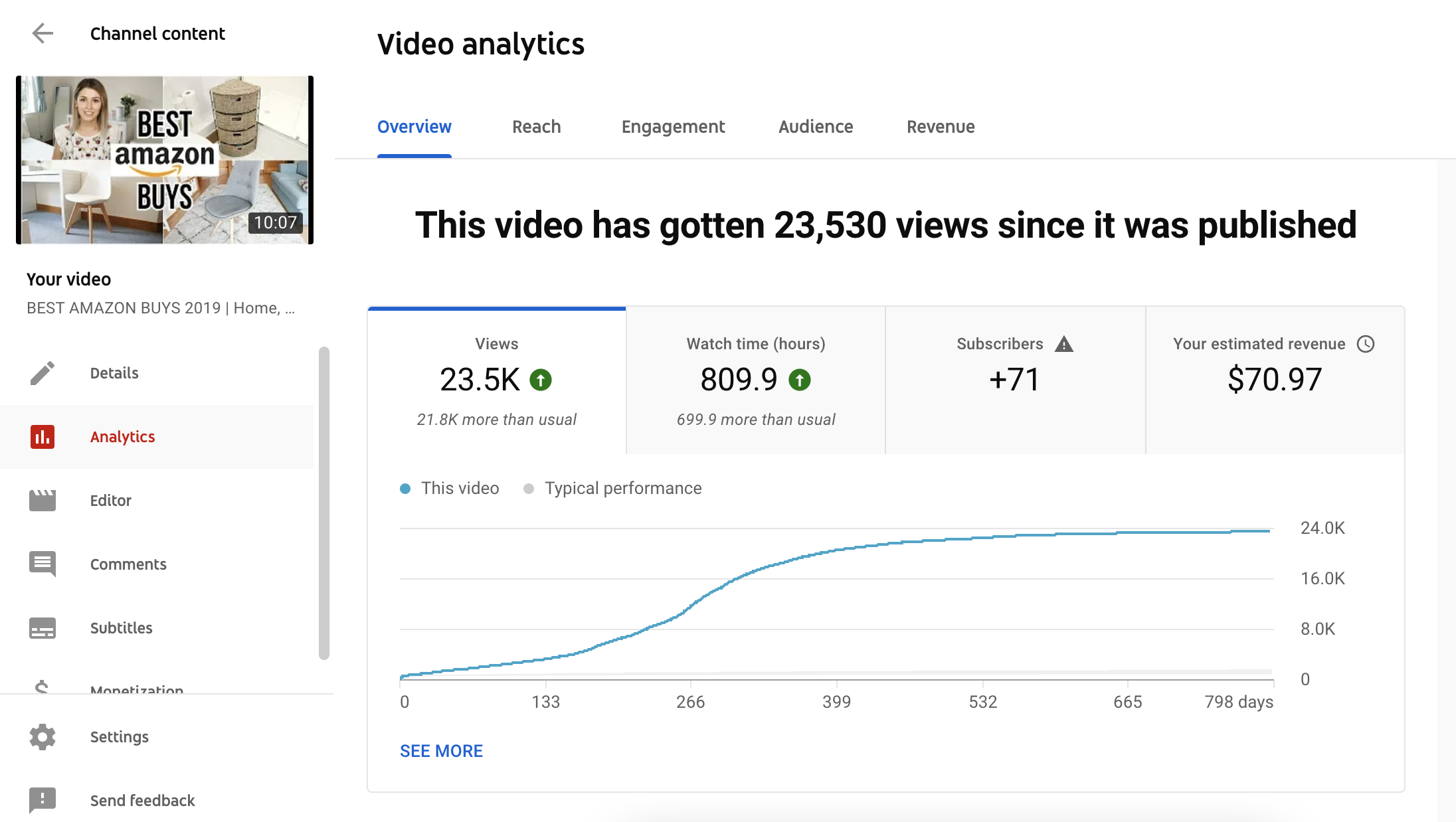This screenshot has width=1456, height=822.
Task: Click the Video analytics page title
Action: (x=481, y=44)
